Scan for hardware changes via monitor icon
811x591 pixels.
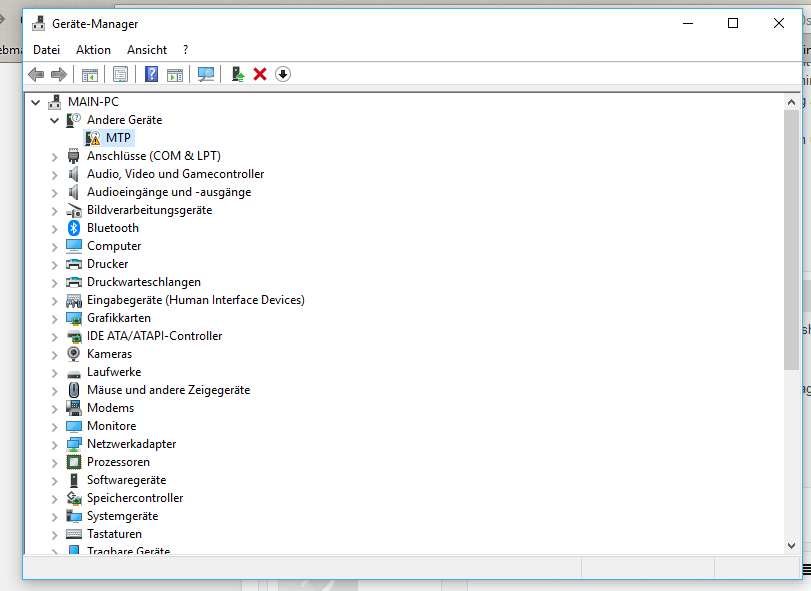click(206, 74)
